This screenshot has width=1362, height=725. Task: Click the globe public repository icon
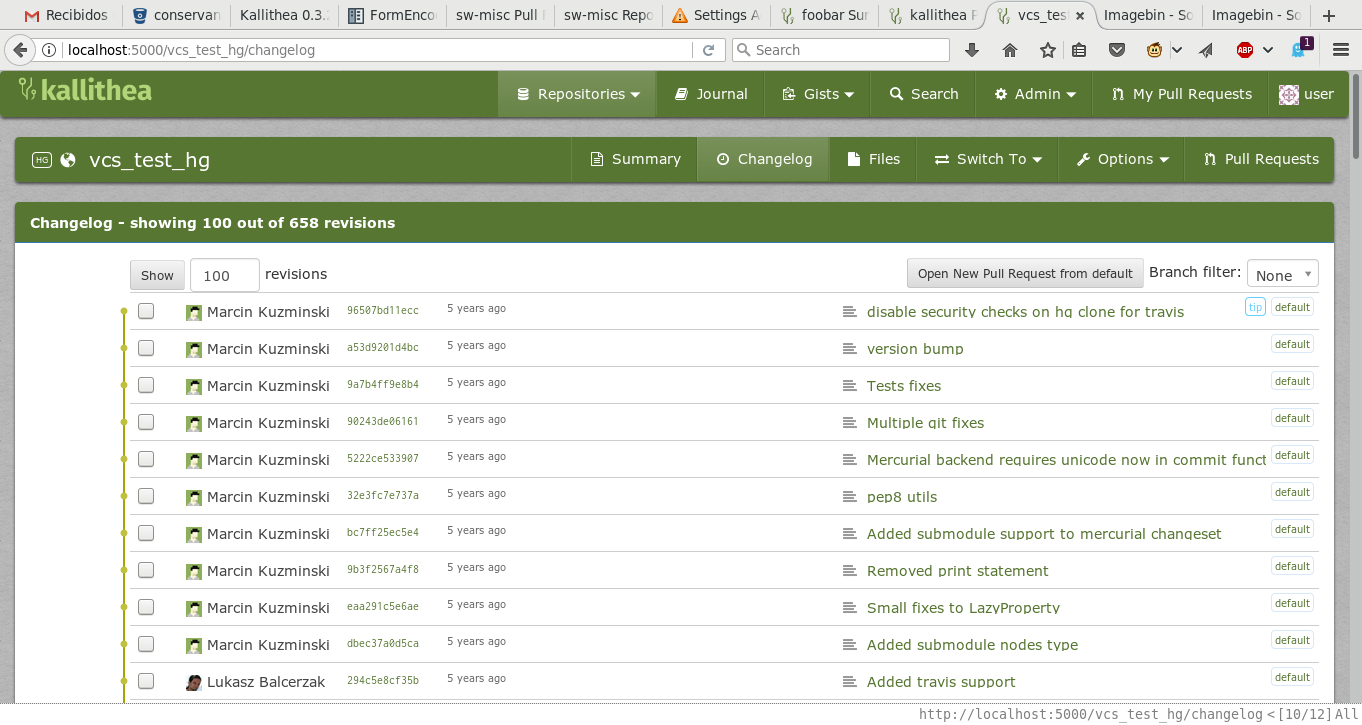68,160
